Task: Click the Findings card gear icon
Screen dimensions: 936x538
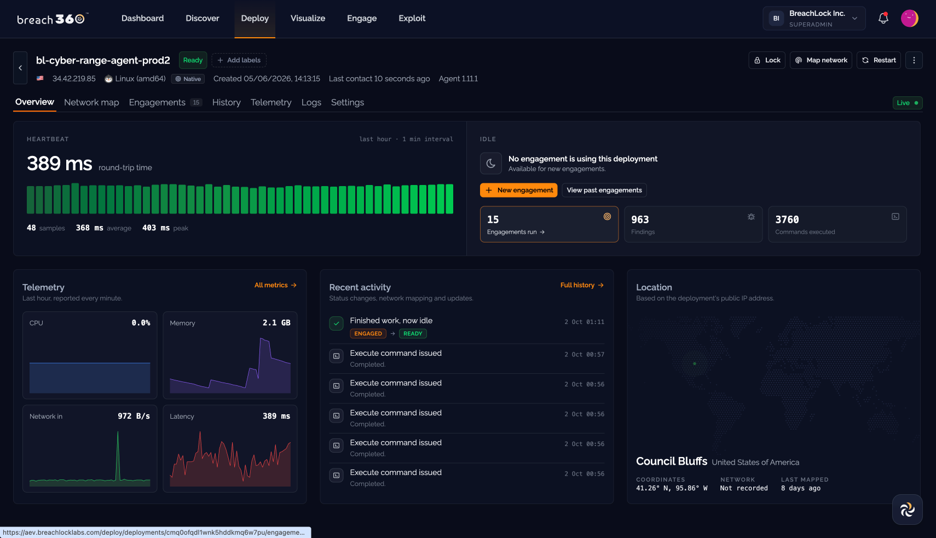Action: (751, 217)
